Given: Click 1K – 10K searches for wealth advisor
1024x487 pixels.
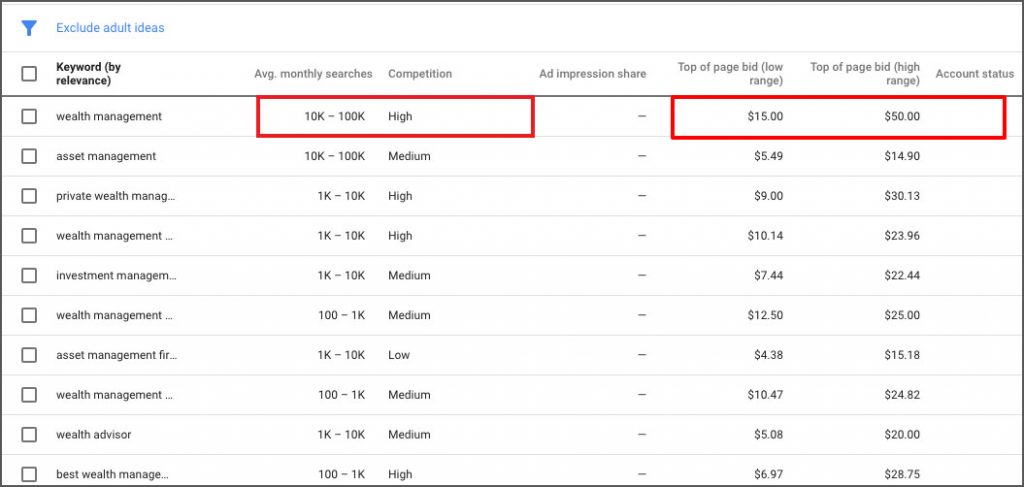Looking at the screenshot, I should tap(342, 434).
